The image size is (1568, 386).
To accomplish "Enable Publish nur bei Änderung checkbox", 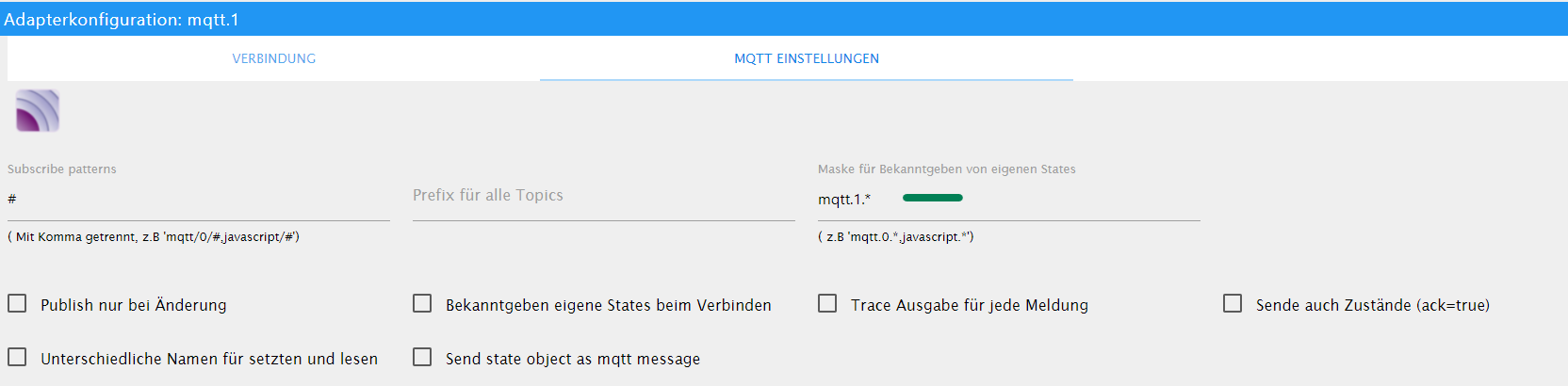I will [17, 303].
